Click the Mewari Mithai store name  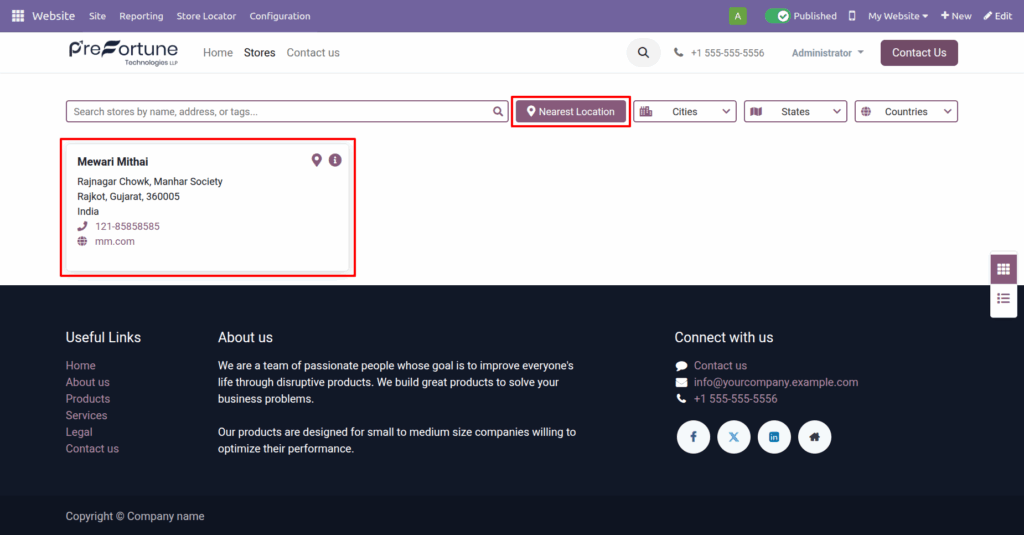[113, 162]
